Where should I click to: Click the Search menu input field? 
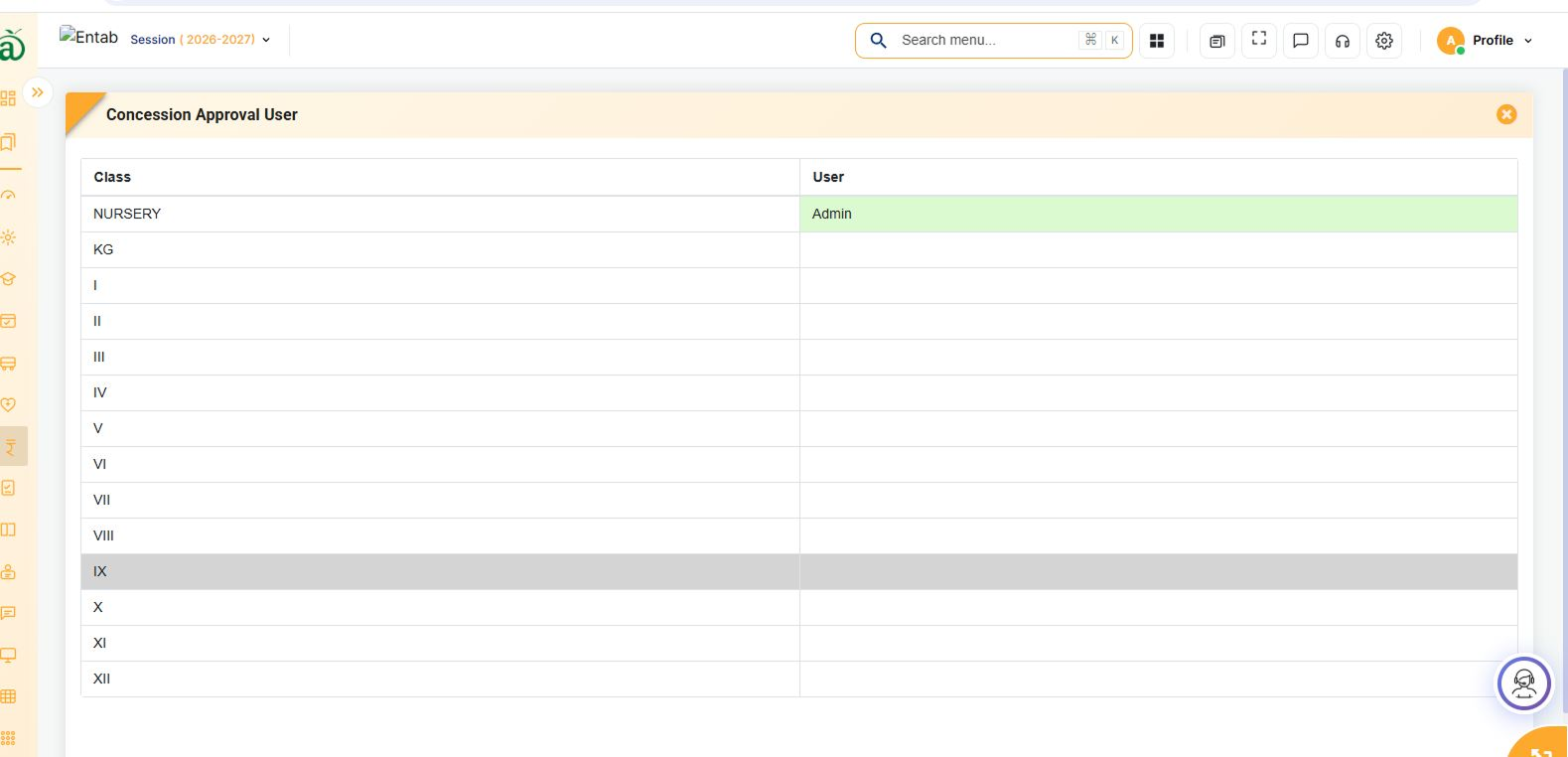[993, 41]
